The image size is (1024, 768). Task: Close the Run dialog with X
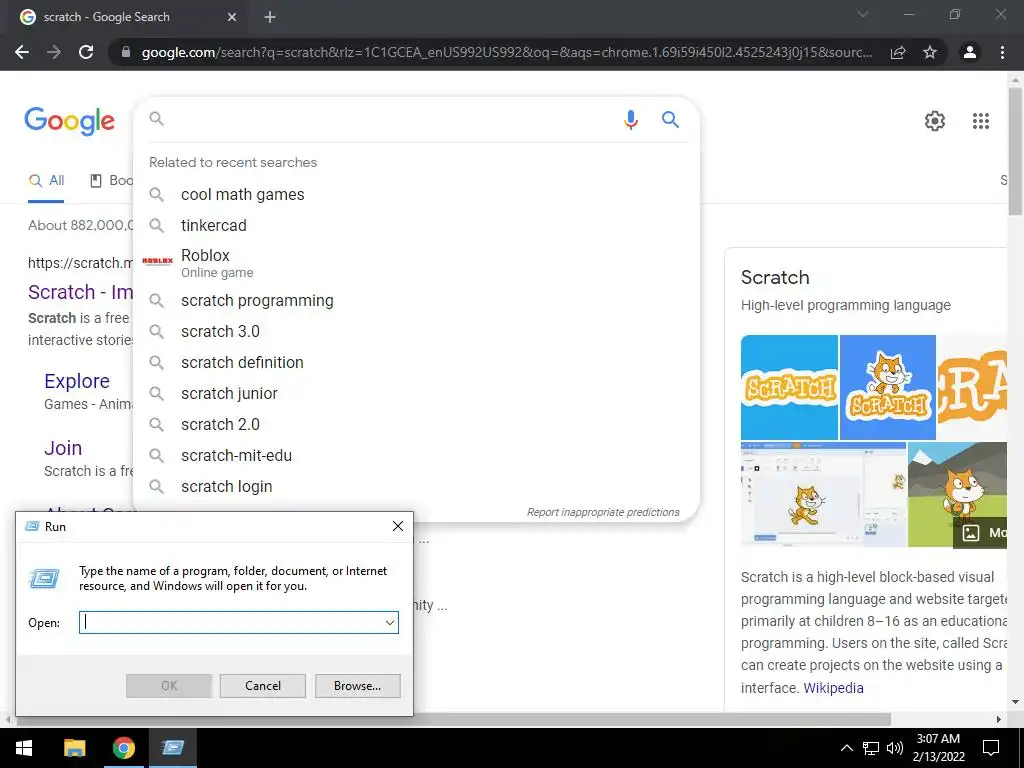click(x=398, y=526)
